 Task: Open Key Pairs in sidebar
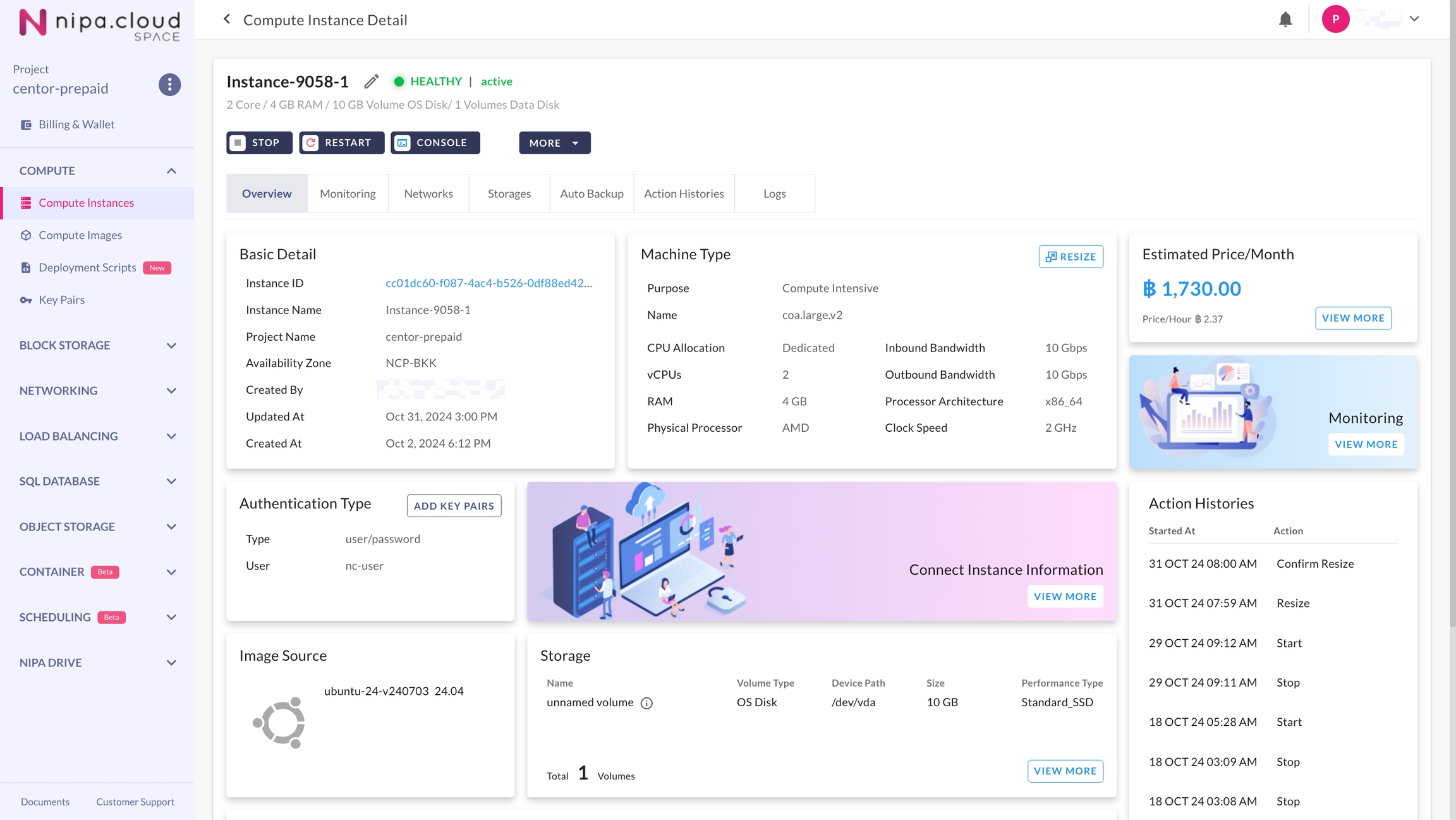[x=61, y=300]
